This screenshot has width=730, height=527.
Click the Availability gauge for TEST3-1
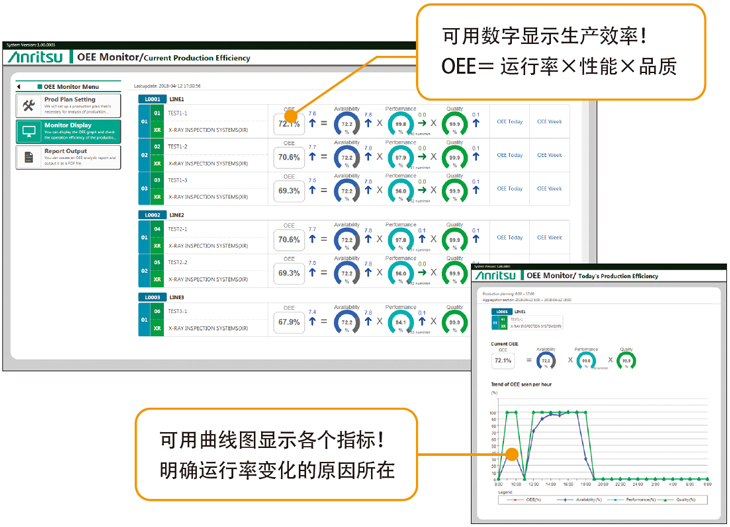pos(347,322)
